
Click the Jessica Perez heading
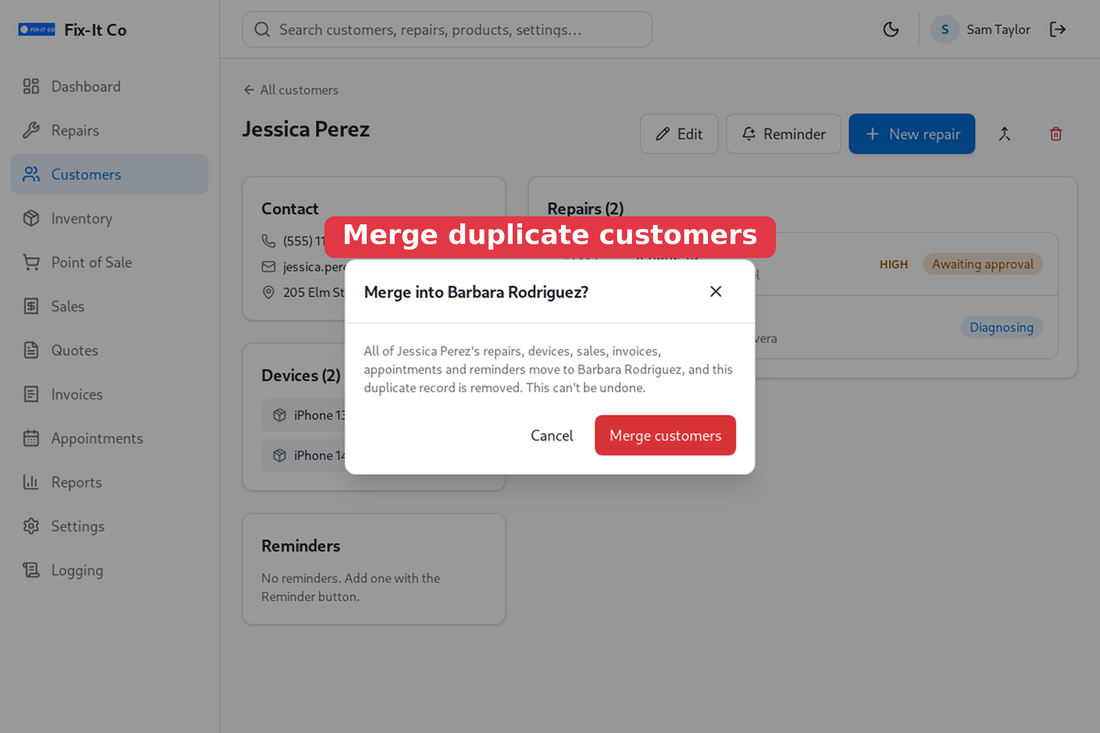(x=306, y=130)
